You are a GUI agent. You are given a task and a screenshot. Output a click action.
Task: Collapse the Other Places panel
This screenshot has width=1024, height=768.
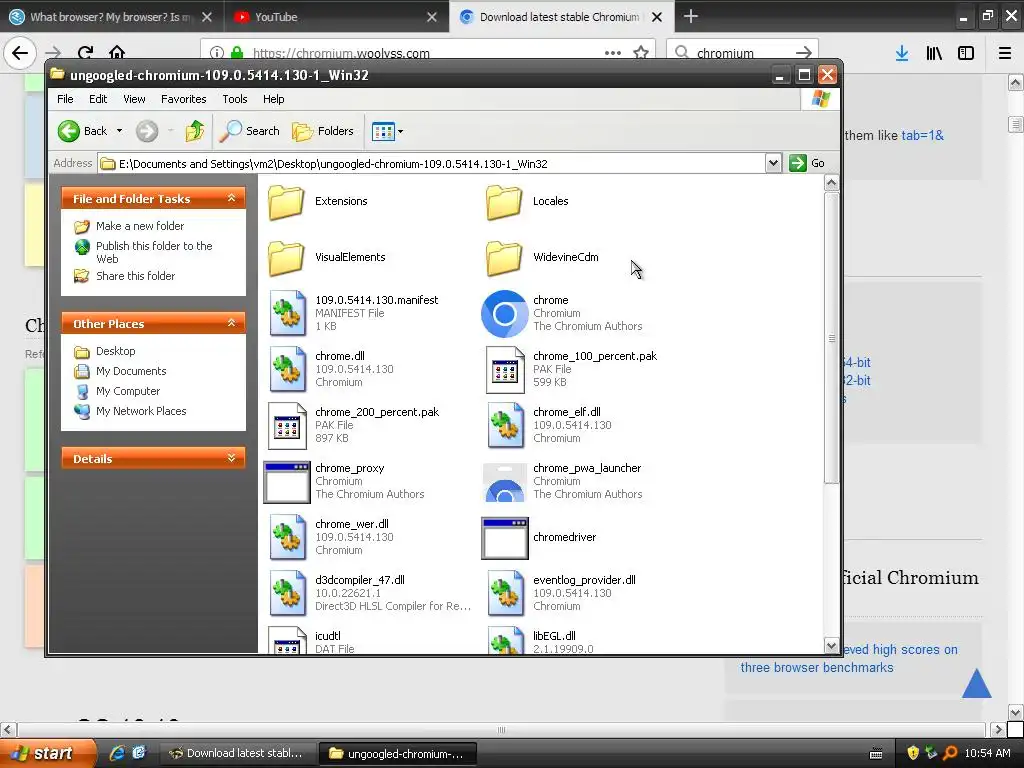click(x=231, y=323)
